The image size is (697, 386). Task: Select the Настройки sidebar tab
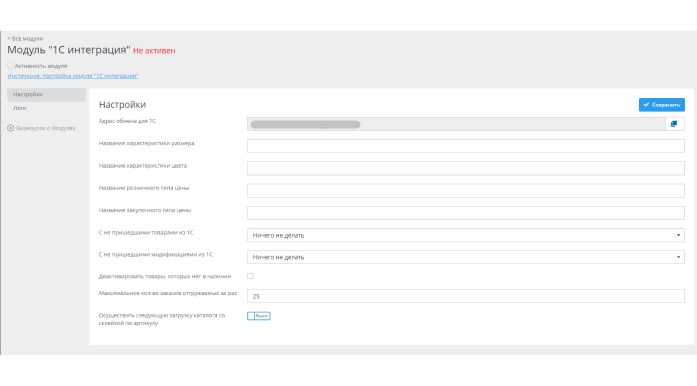pyautogui.click(x=46, y=95)
